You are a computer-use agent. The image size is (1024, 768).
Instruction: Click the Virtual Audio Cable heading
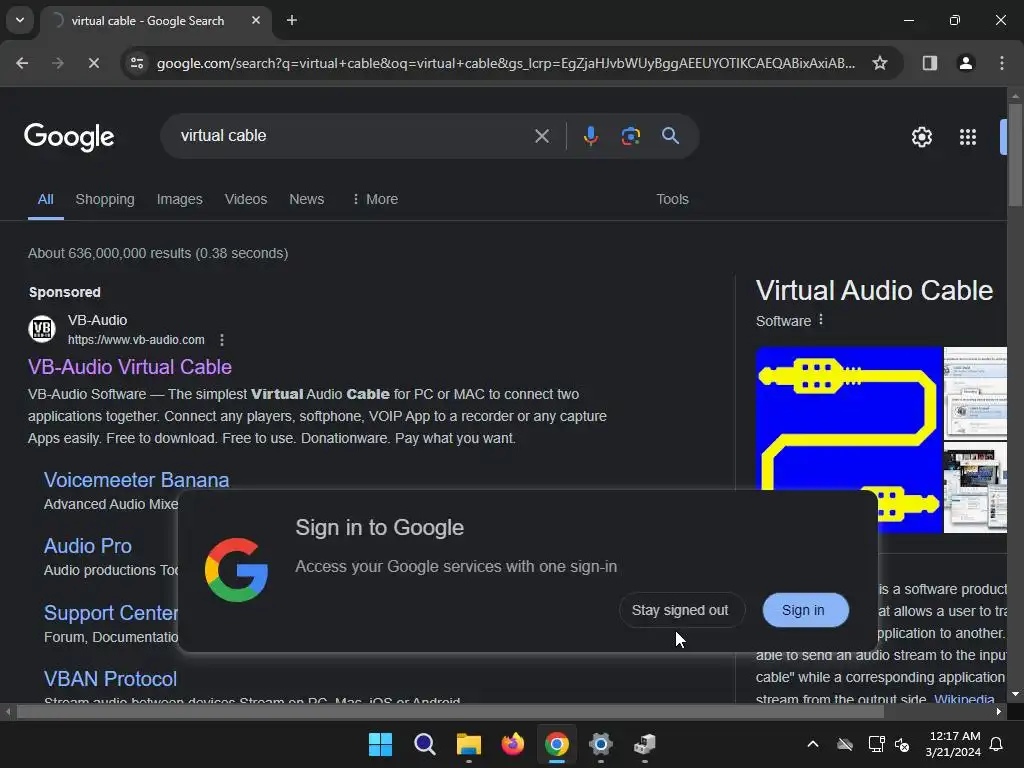point(874,291)
